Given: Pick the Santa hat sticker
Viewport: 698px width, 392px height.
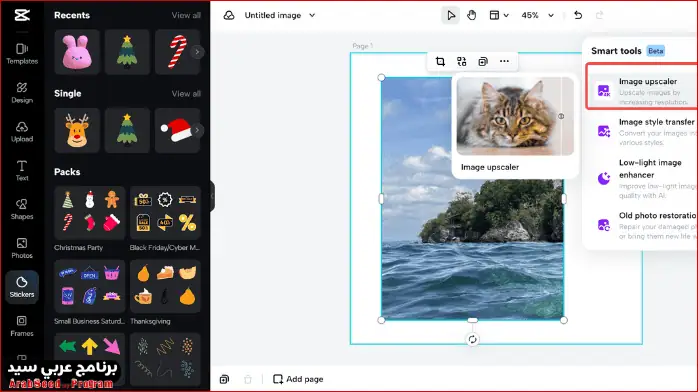Looking at the screenshot, I should [x=177, y=130].
